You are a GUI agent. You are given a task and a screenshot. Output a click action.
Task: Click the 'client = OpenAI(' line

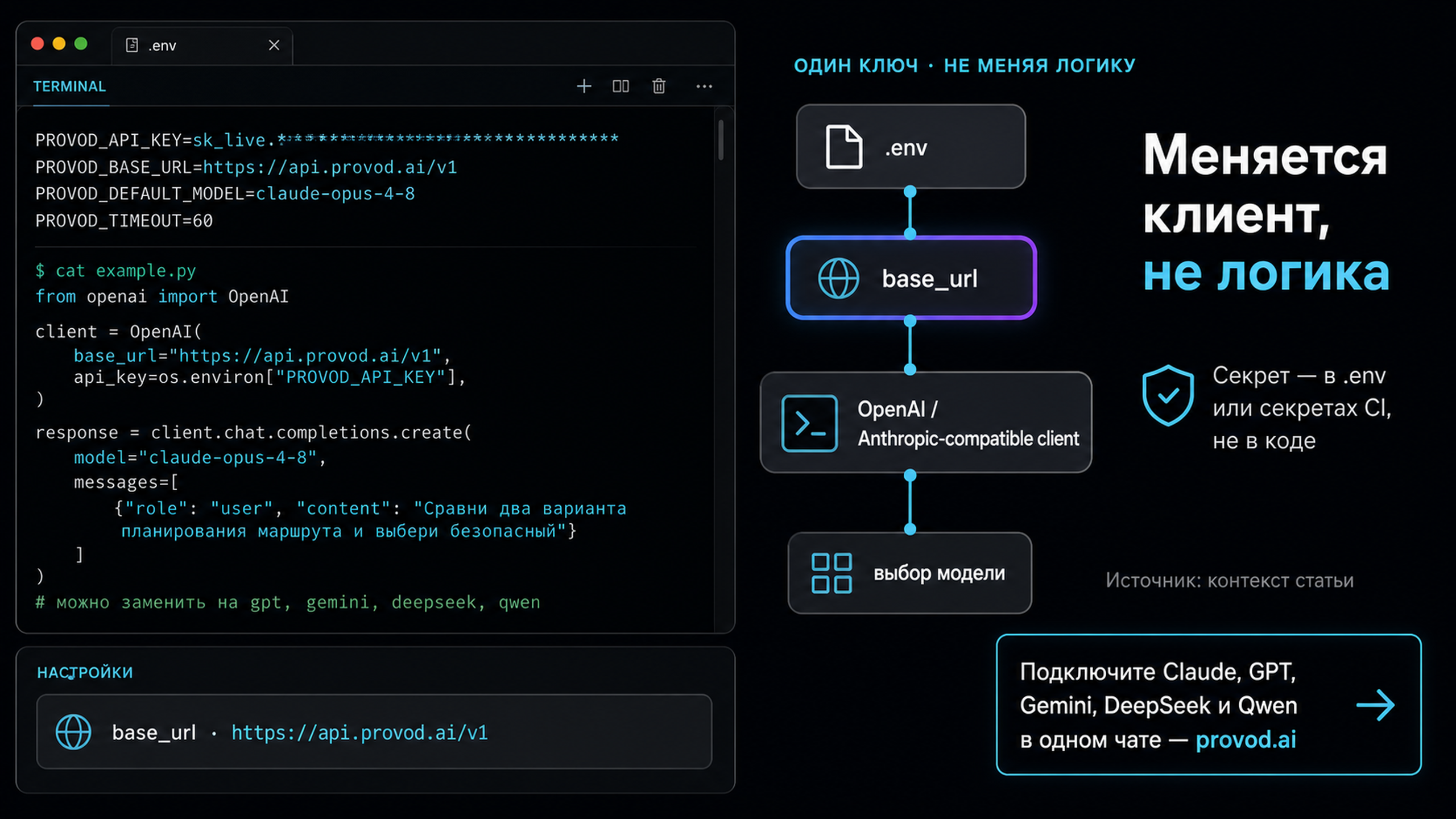[x=118, y=332]
